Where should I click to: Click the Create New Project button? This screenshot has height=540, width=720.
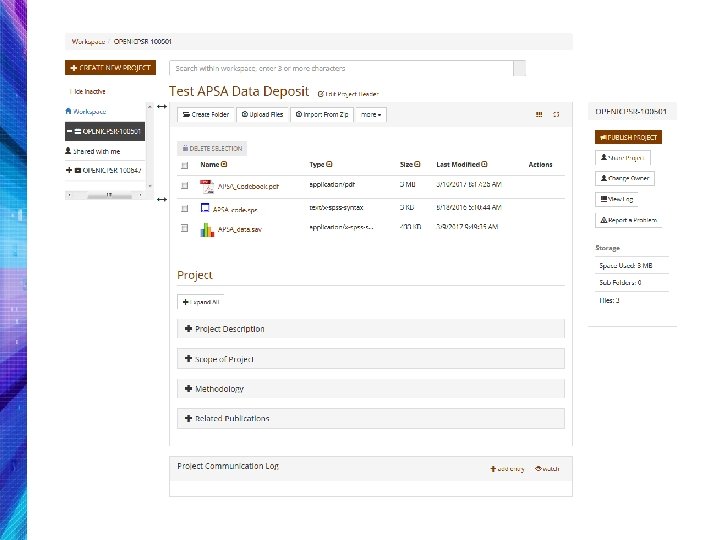(110, 68)
